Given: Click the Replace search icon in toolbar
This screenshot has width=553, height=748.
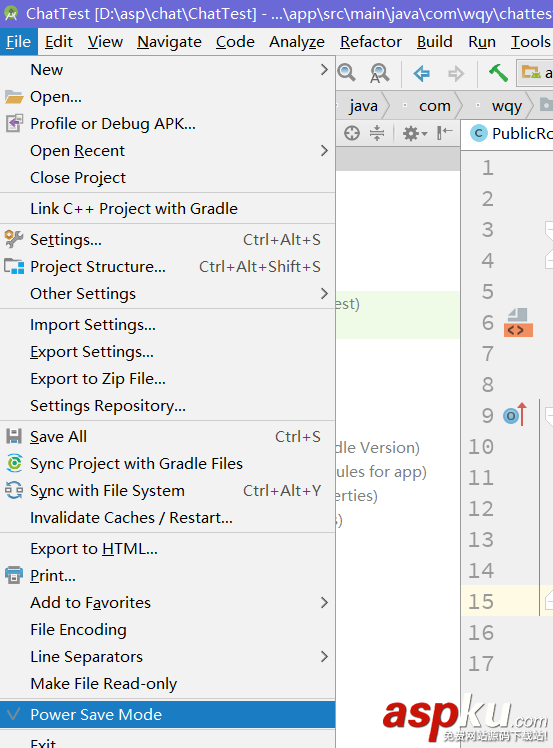Looking at the screenshot, I should tap(379, 73).
